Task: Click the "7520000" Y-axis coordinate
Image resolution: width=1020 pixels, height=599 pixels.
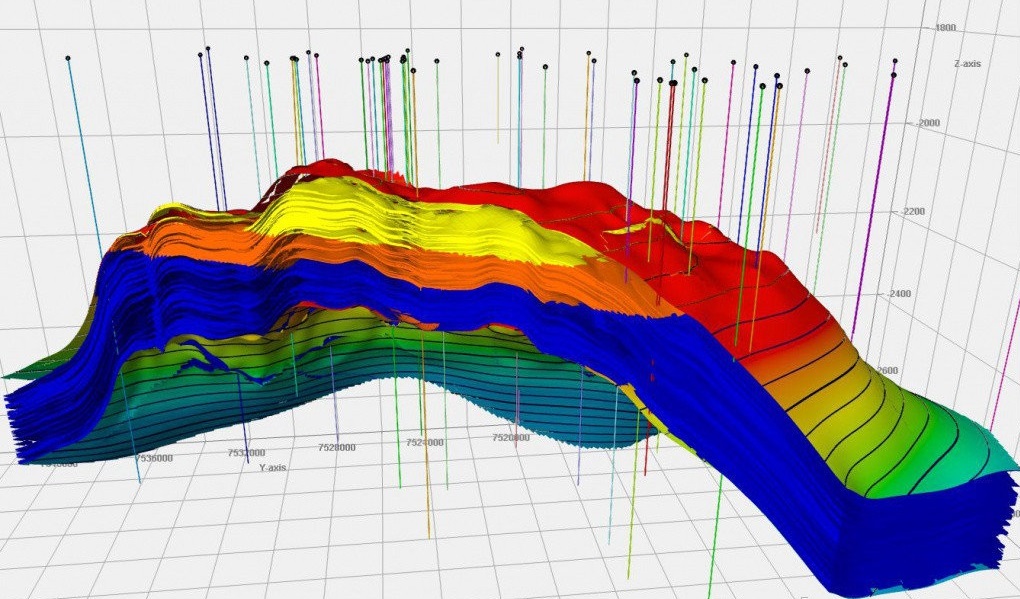Action: tap(511, 438)
